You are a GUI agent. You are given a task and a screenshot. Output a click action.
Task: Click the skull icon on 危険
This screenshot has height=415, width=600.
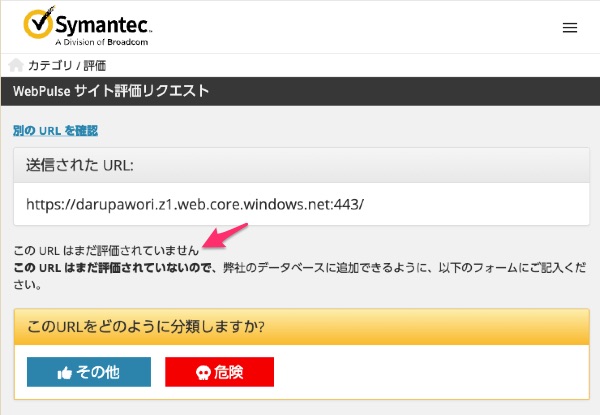click(x=201, y=372)
